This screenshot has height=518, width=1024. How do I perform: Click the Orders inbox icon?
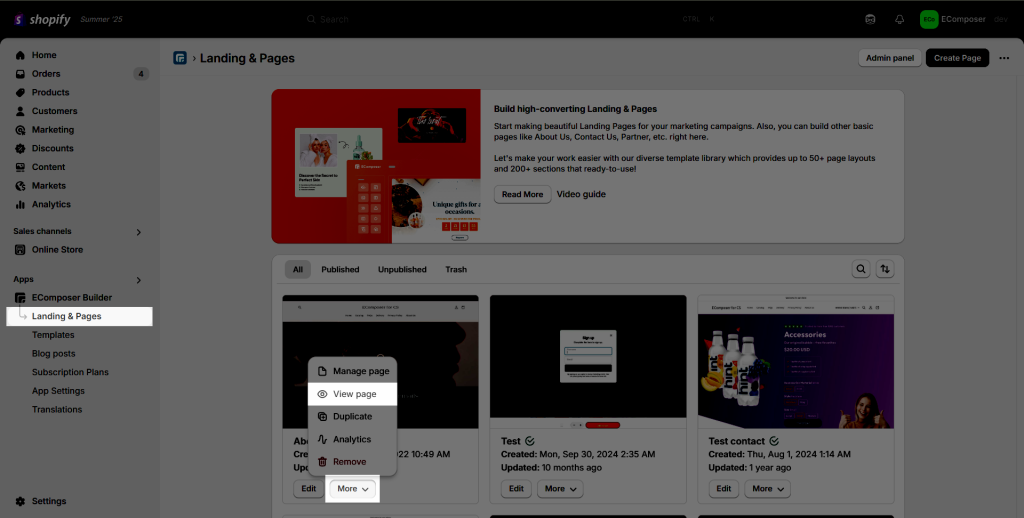(x=20, y=74)
